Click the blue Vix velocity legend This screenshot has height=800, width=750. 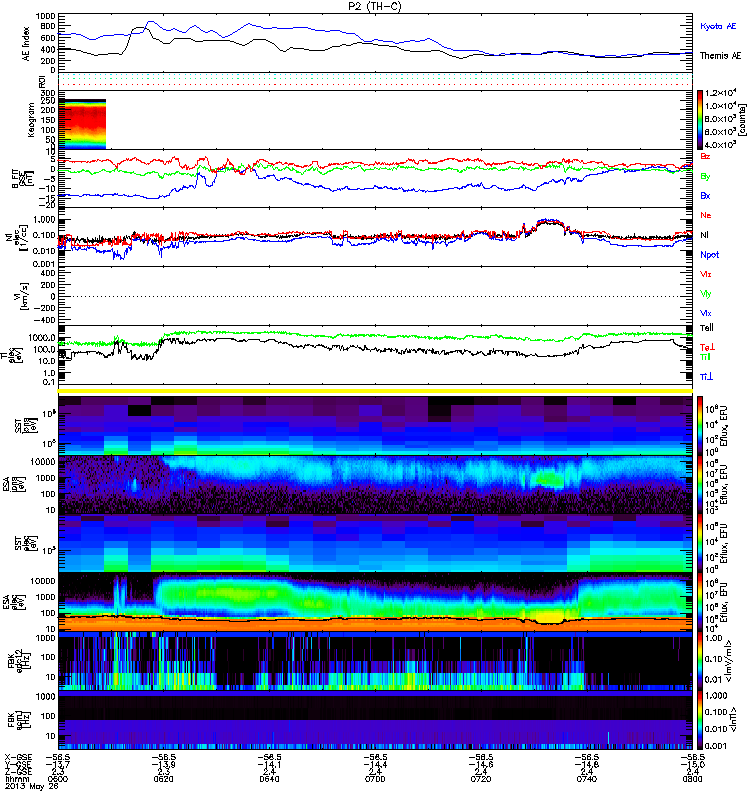click(705, 313)
